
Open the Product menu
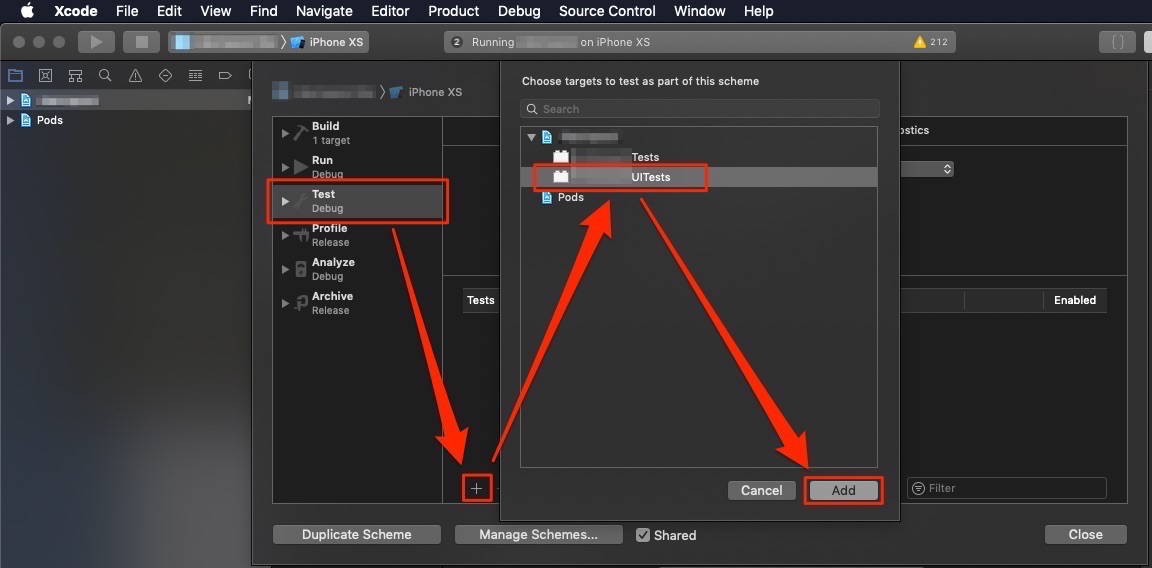pyautogui.click(x=453, y=11)
